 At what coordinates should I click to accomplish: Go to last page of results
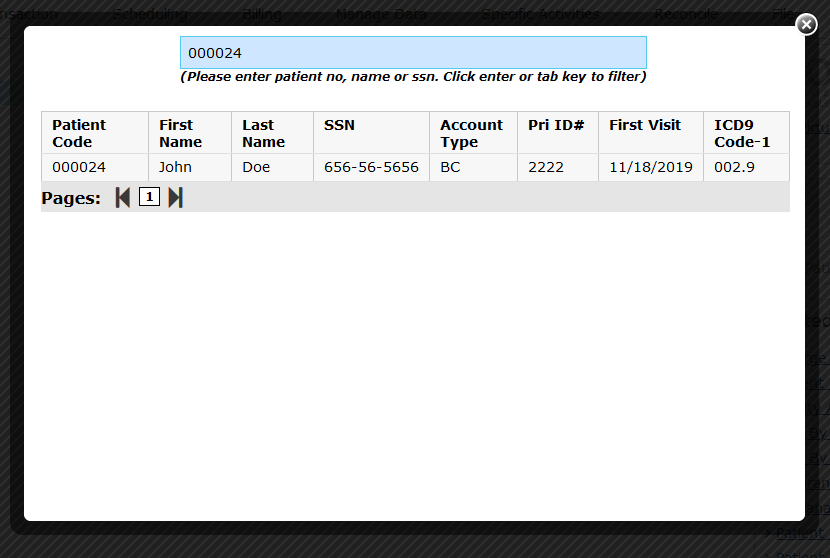click(175, 198)
